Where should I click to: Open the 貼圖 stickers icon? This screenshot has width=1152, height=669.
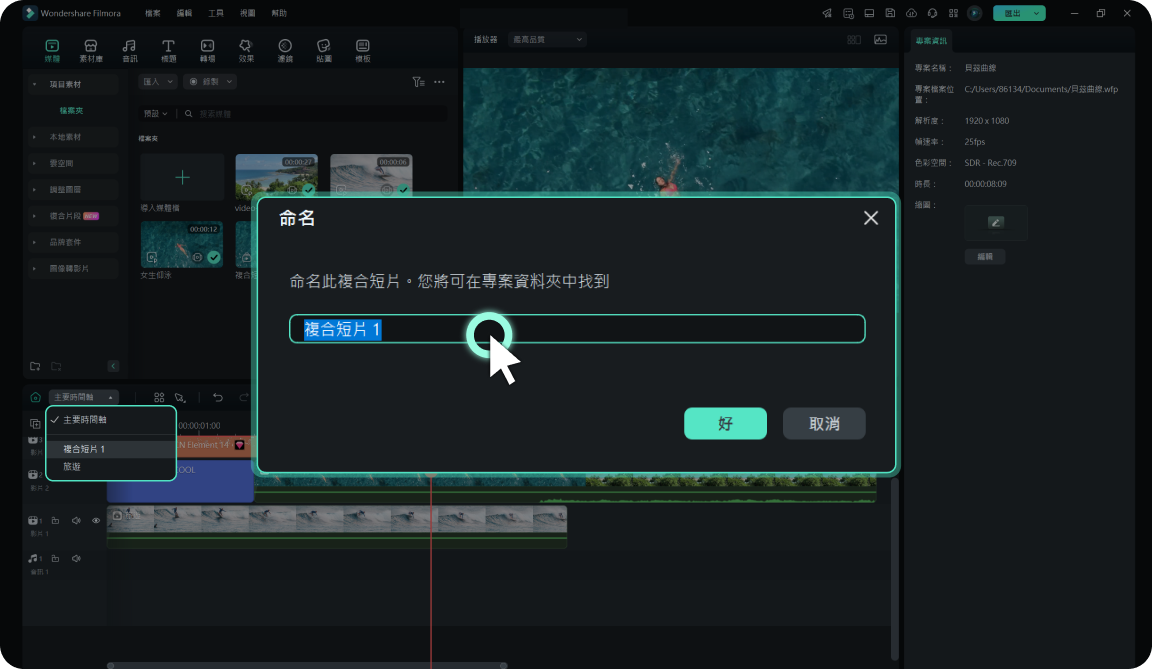coord(324,50)
